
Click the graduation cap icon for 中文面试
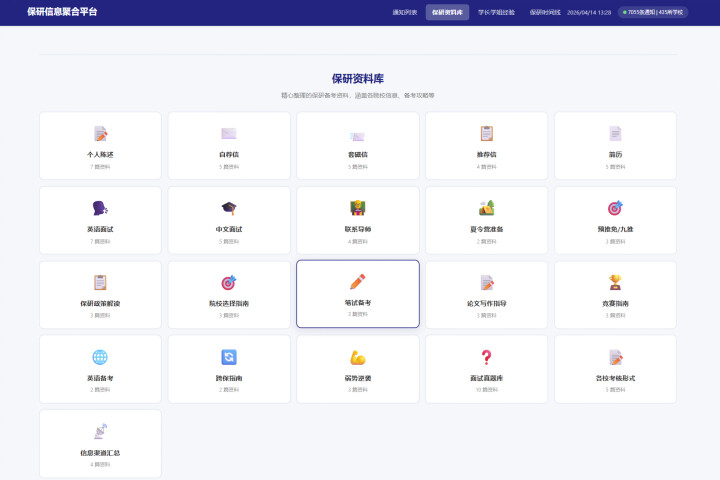coord(229,208)
